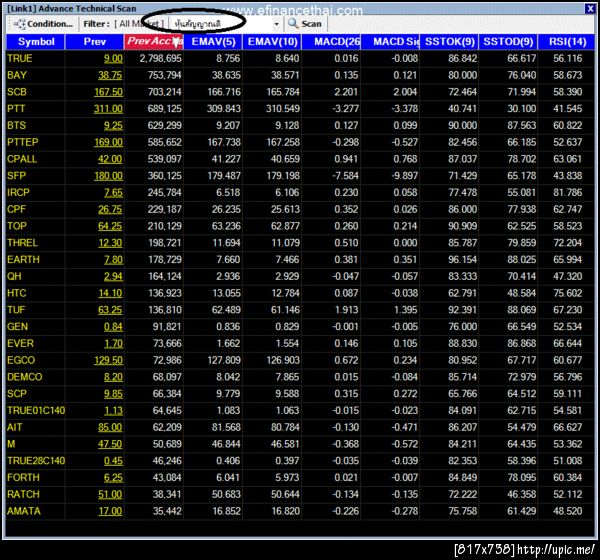Image resolution: width=600 pixels, height=560 pixels.
Task: Select the AMATA symbol
Action: coord(24,511)
